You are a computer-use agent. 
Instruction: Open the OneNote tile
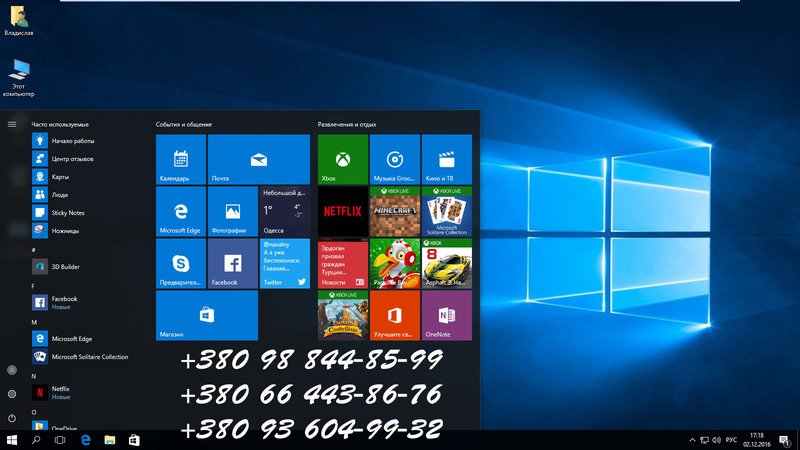pos(447,315)
